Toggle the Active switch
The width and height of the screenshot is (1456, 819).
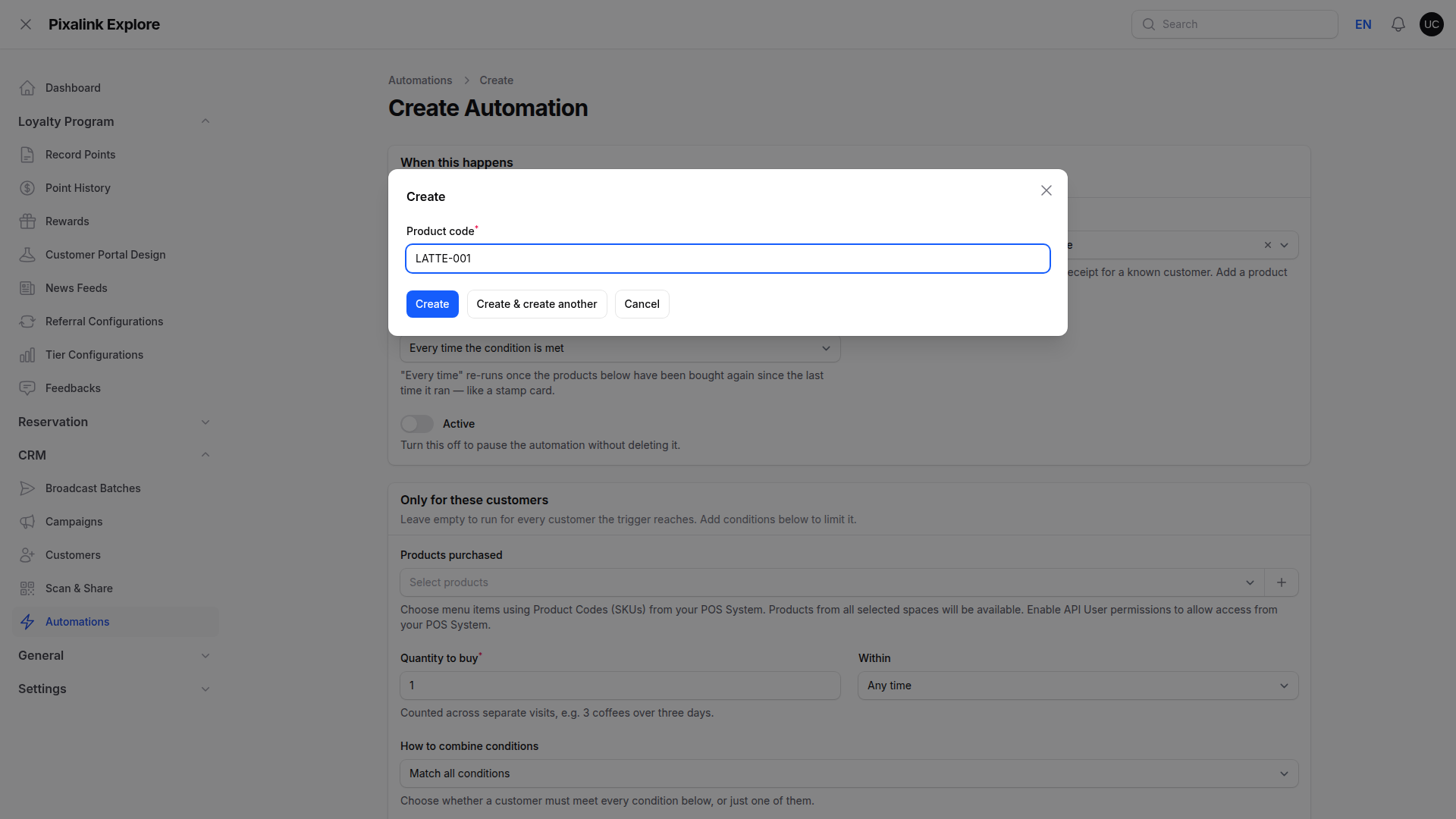point(417,424)
